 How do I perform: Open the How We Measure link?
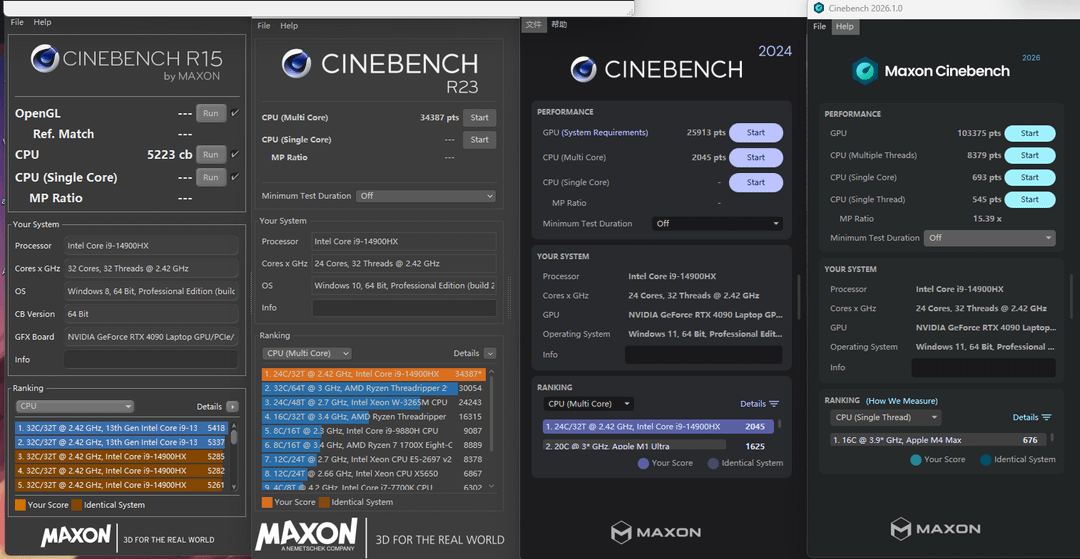902,401
